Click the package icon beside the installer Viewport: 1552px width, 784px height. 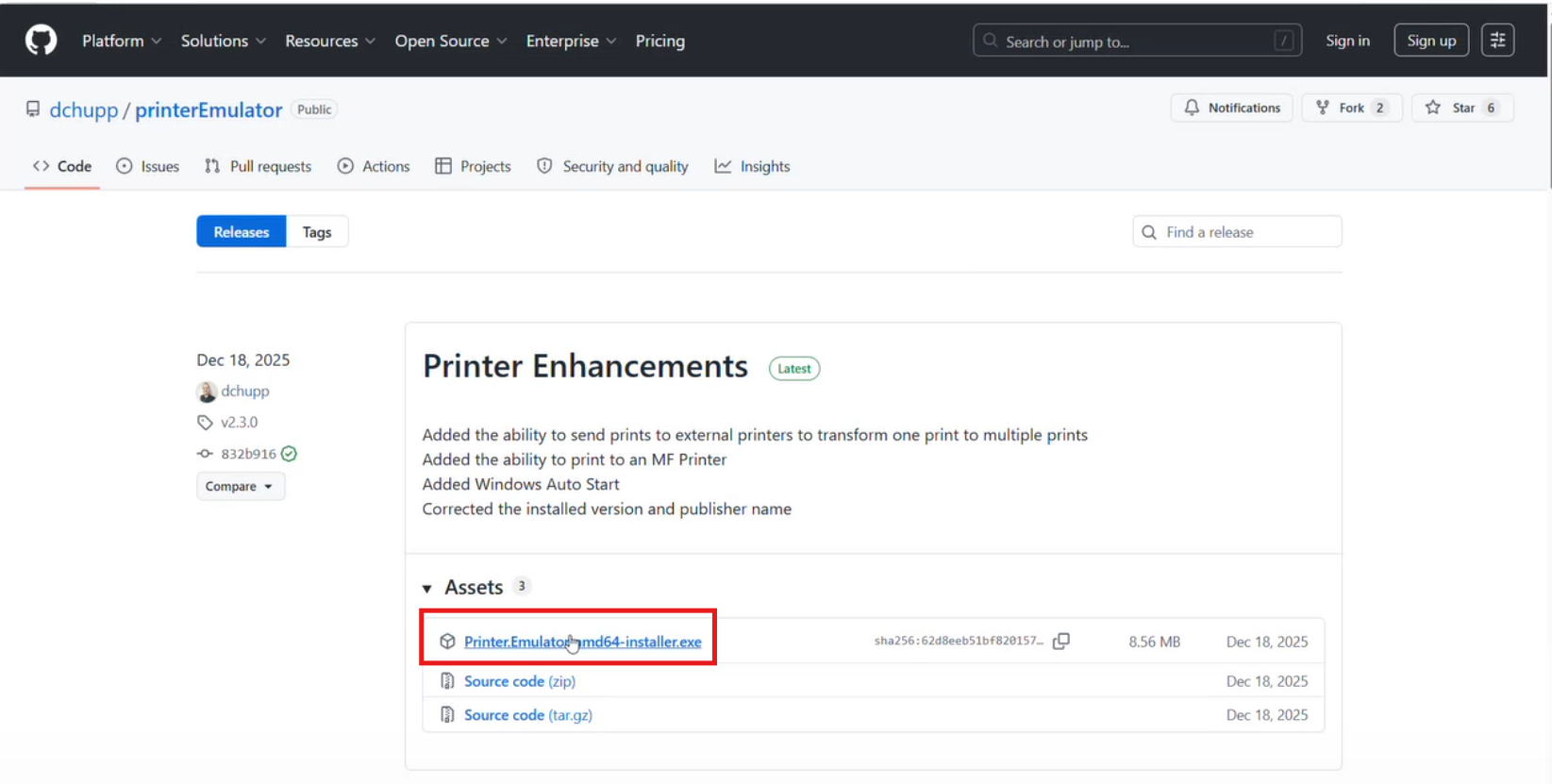447,642
